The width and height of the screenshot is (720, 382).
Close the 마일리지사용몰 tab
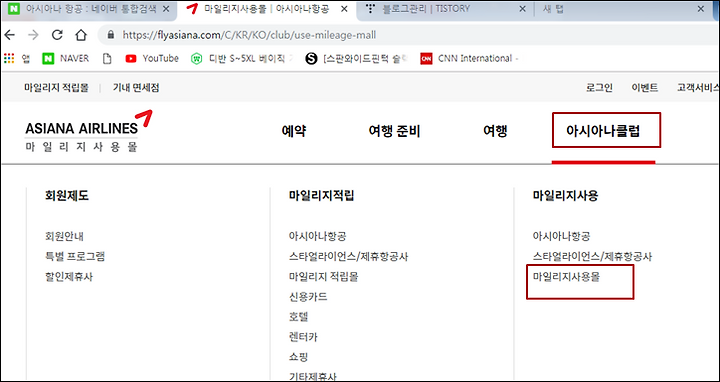pyautogui.click(x=343, y=9)
